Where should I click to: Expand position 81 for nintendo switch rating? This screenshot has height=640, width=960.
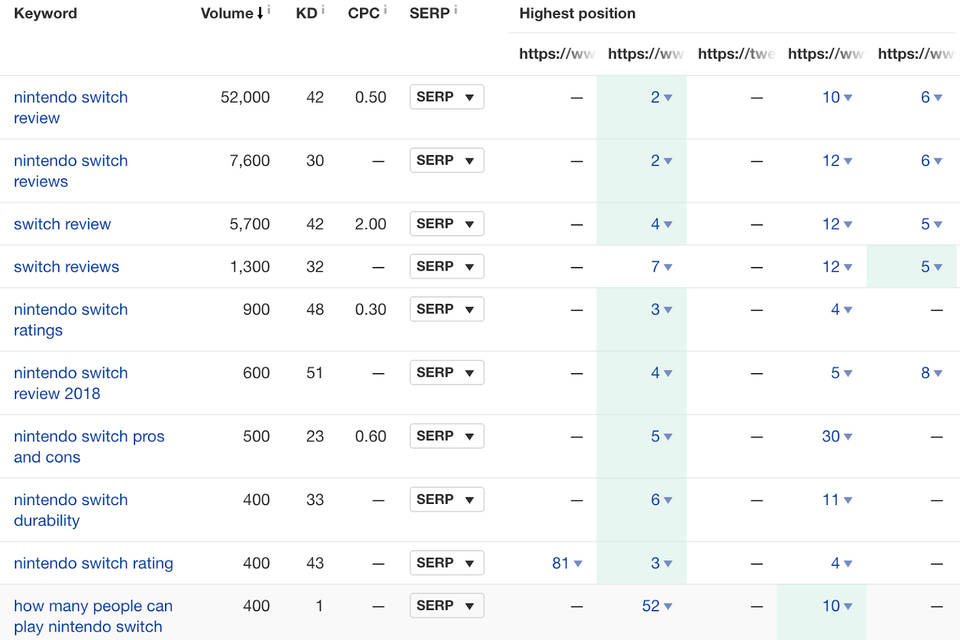[x=567, y=564]
